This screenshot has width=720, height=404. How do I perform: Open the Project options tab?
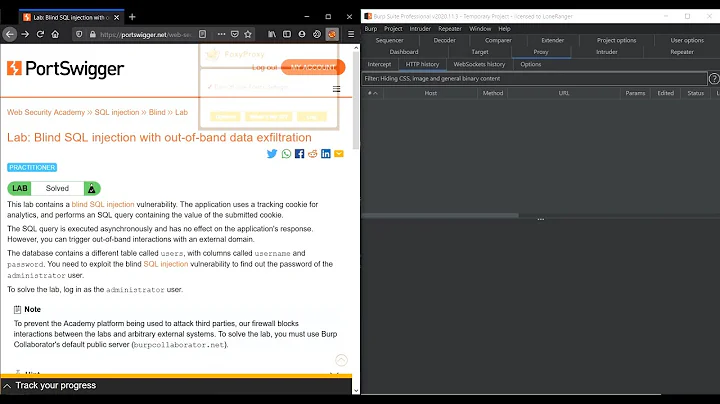tap(616, 40)
